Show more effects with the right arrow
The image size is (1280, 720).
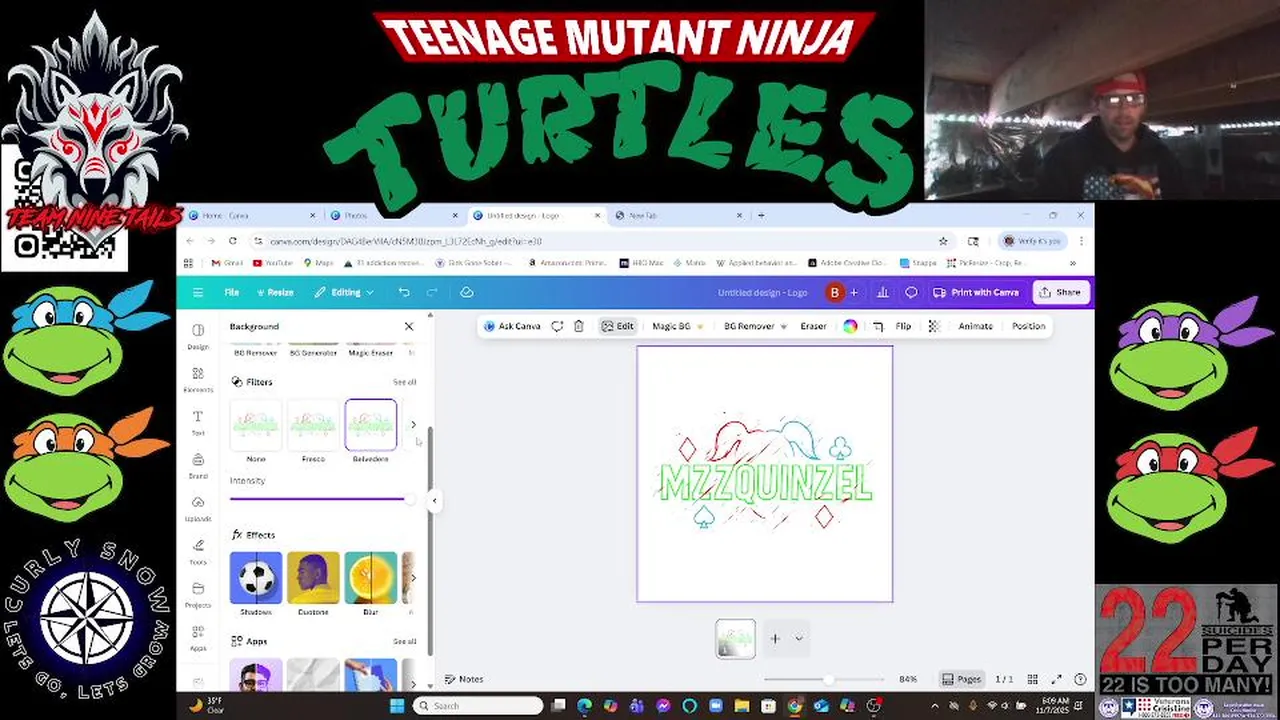[413, 577]
